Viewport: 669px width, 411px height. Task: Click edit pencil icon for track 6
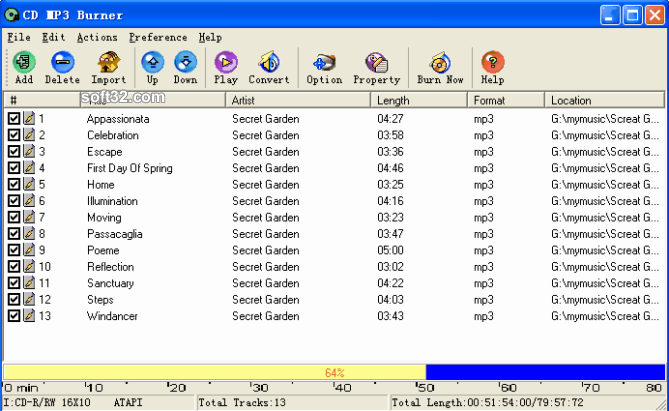tap(29, 201)
